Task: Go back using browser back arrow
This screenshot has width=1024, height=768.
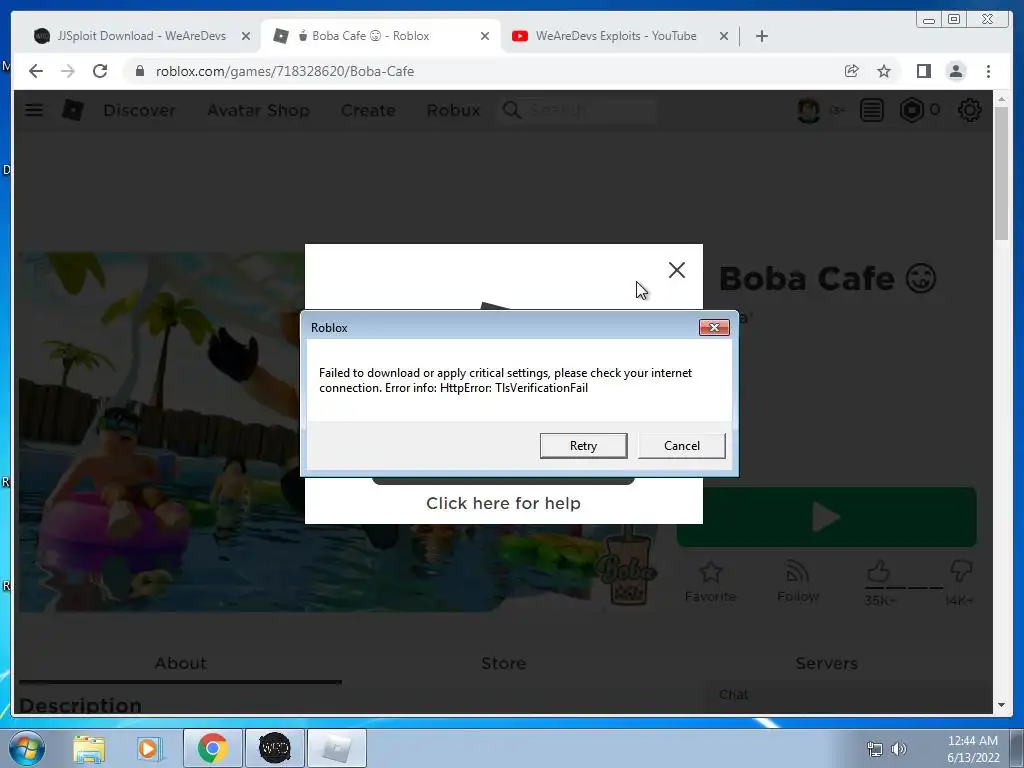Action: 36,71
